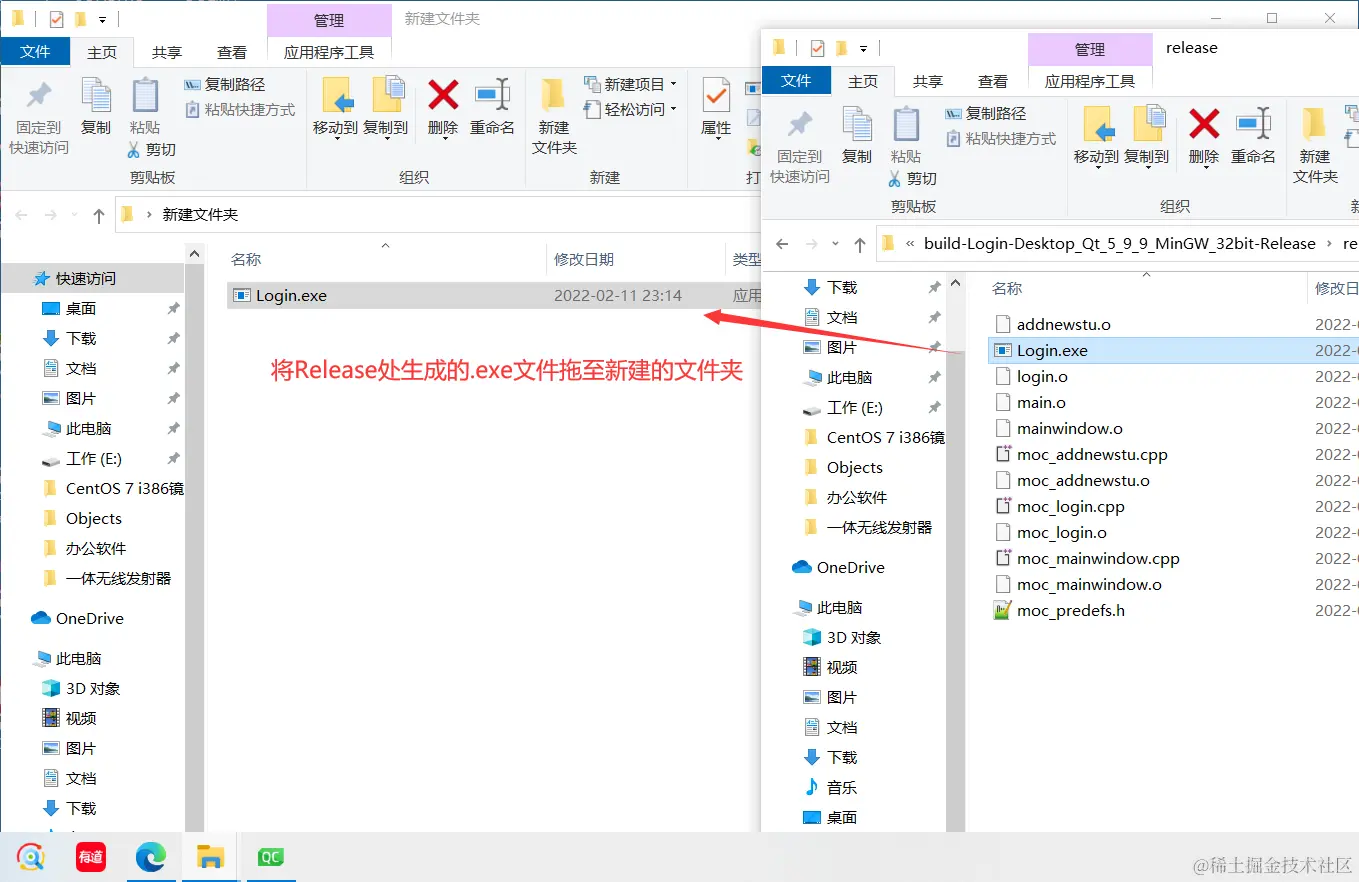Open File Explorer from the taskbar
This screenshot has width=1359, height=882.
(210, 857)
